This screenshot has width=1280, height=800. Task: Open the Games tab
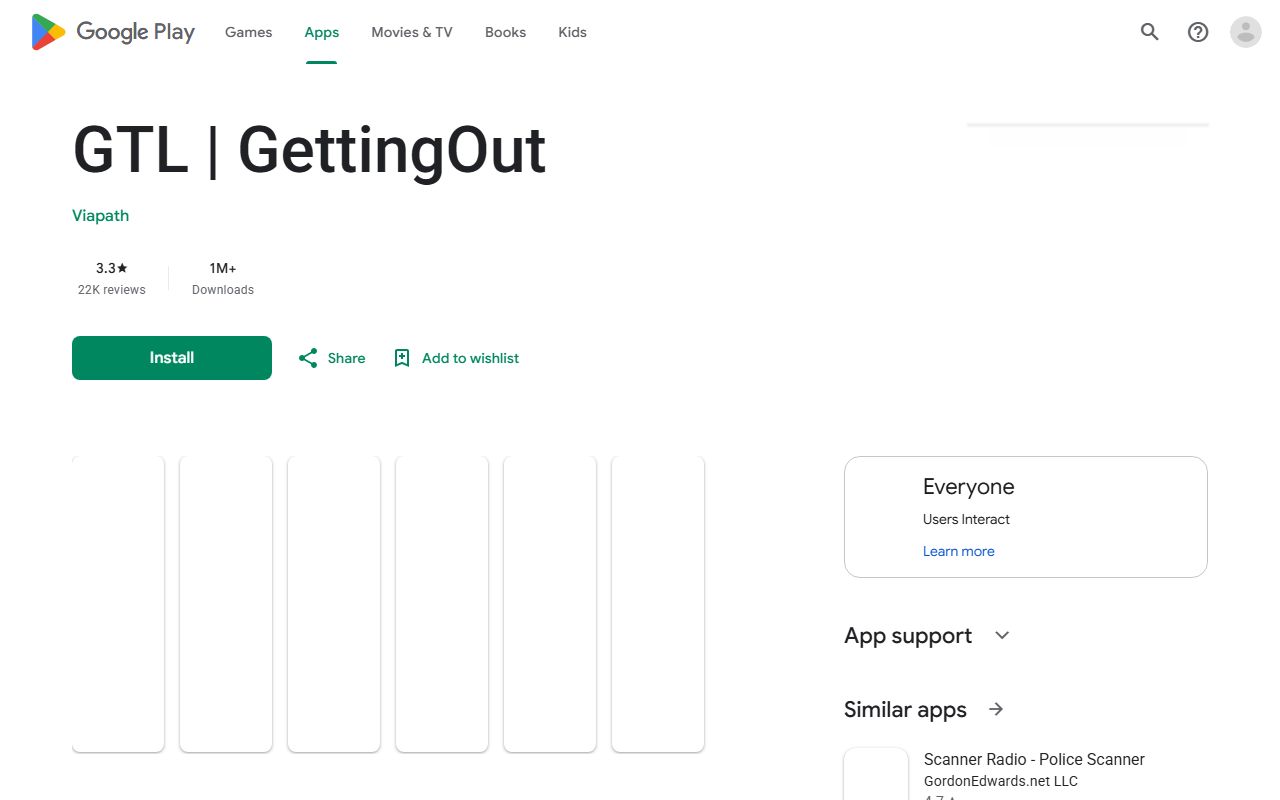(x=248, y=32)
